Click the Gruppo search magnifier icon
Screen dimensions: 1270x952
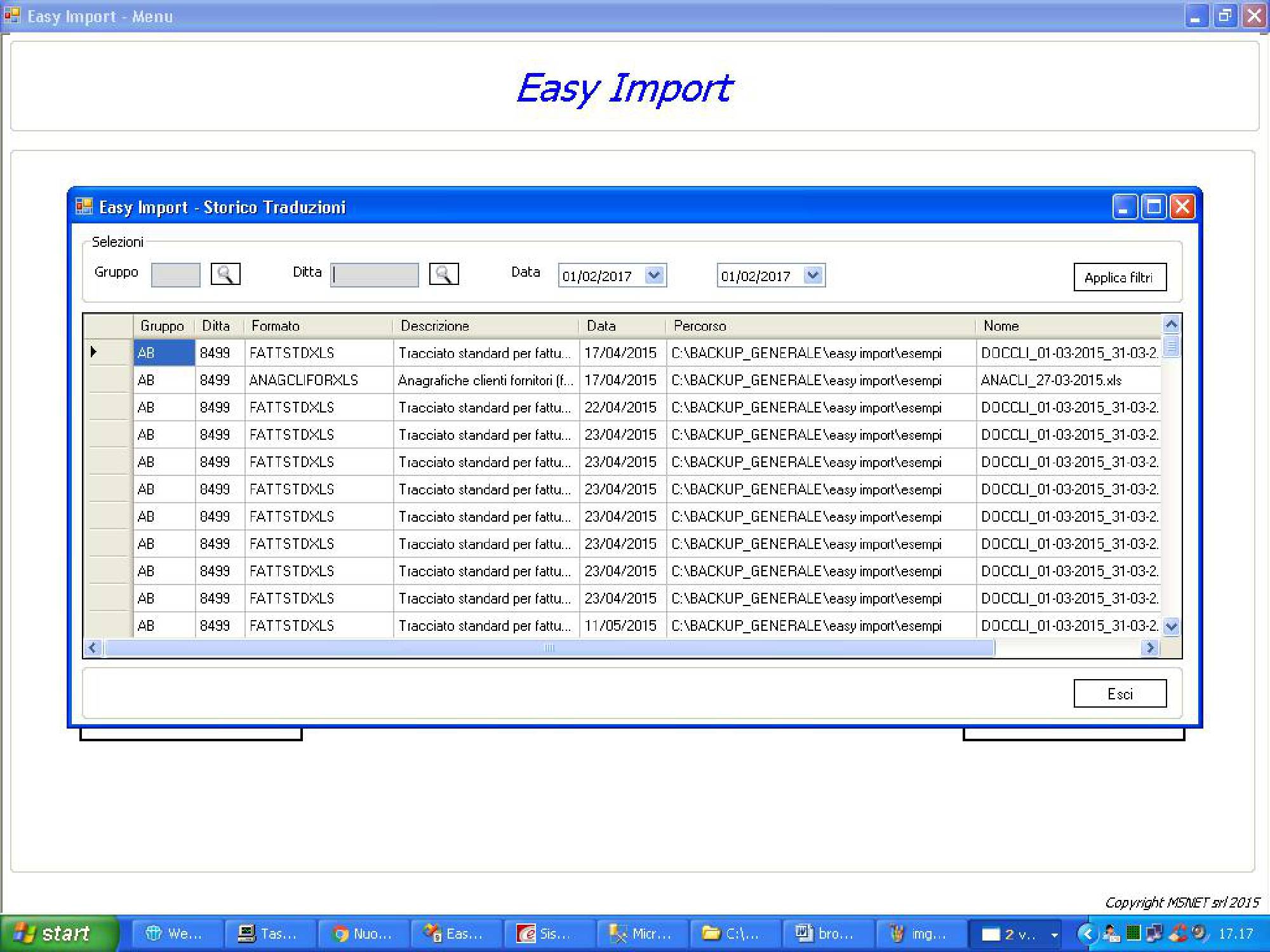(x=225, y=274)
